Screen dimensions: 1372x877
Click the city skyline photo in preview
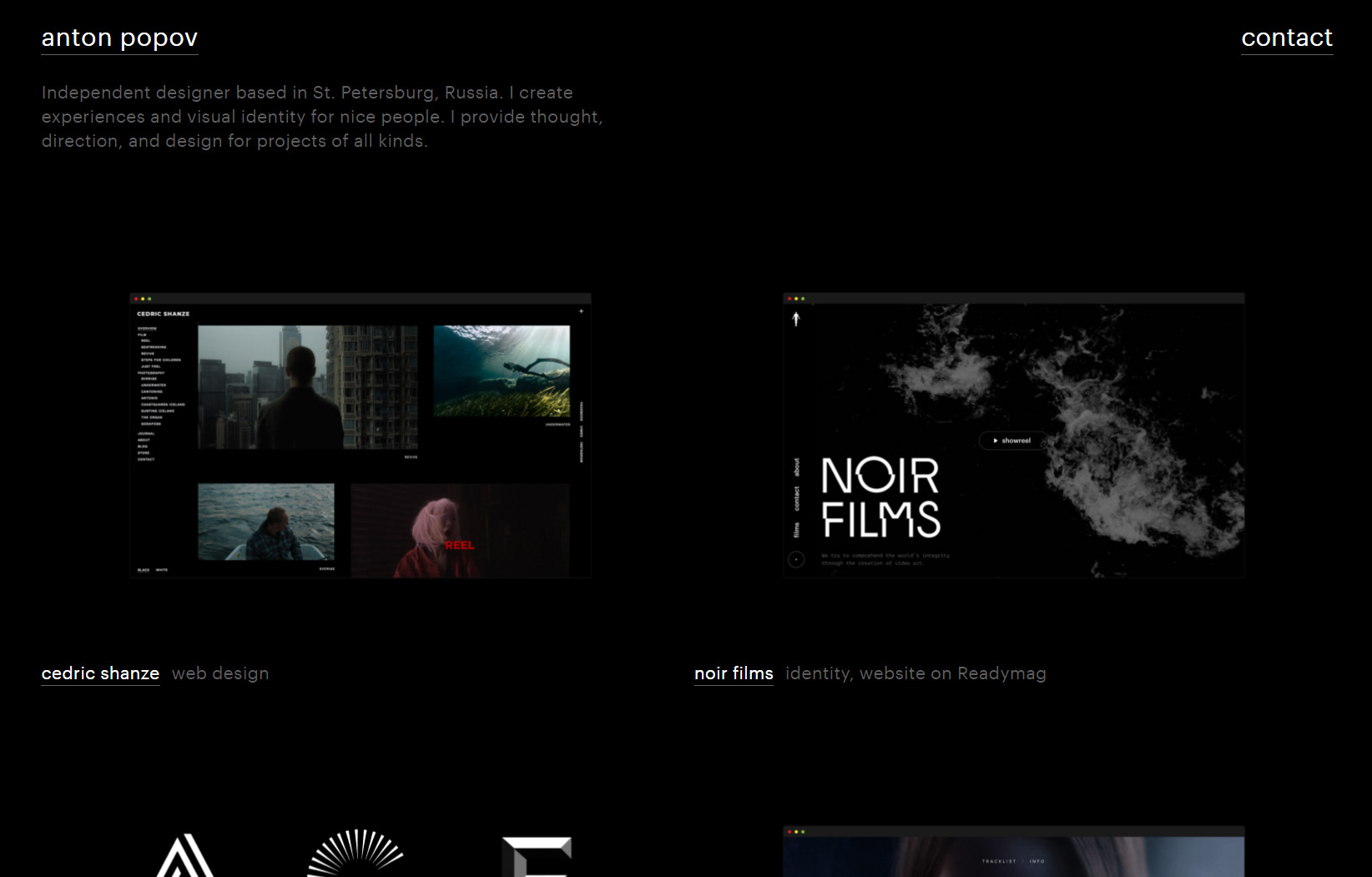(307, 387)
